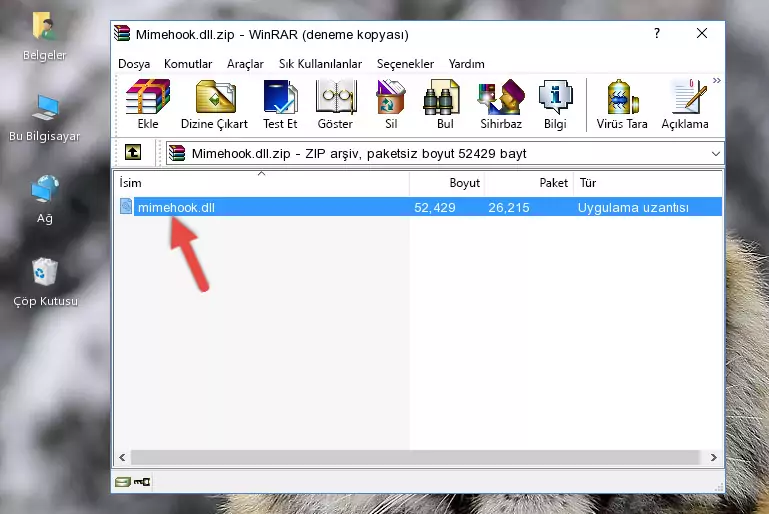Click the key password icon in status bar
769x514 pixels.
[142, 482]
